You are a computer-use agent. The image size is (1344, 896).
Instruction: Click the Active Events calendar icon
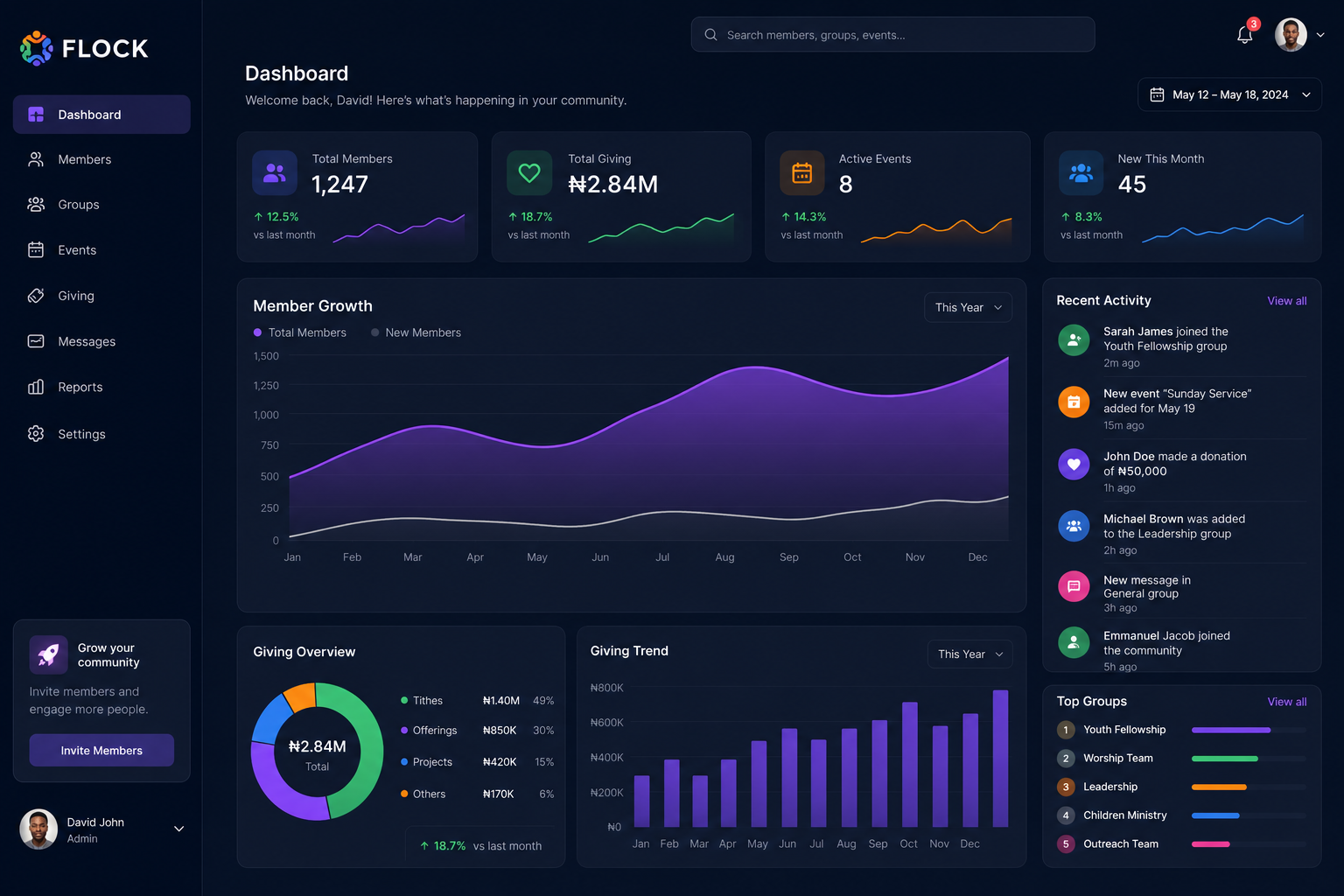(x=802, y=173)
